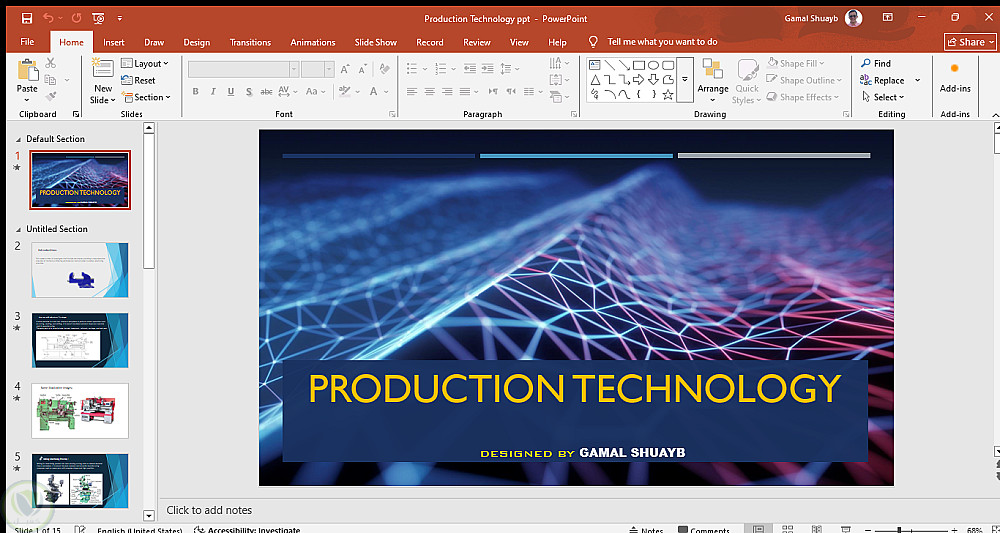Toggle Notes pane in status bar
This screenshot has height=533, width=1000.
[646, 530]
